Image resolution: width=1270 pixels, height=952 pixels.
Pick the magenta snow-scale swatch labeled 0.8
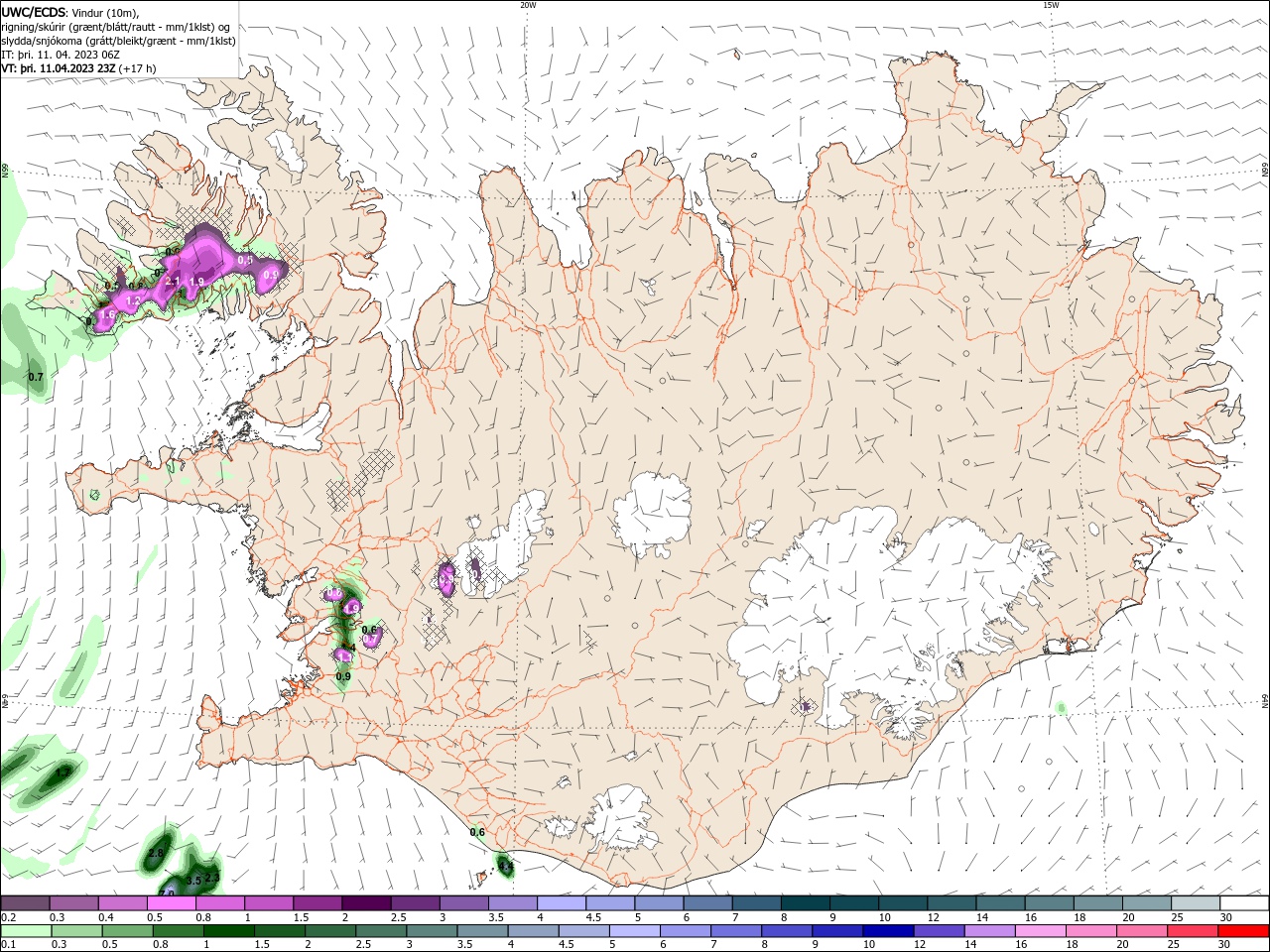click(x=219, y=903)
